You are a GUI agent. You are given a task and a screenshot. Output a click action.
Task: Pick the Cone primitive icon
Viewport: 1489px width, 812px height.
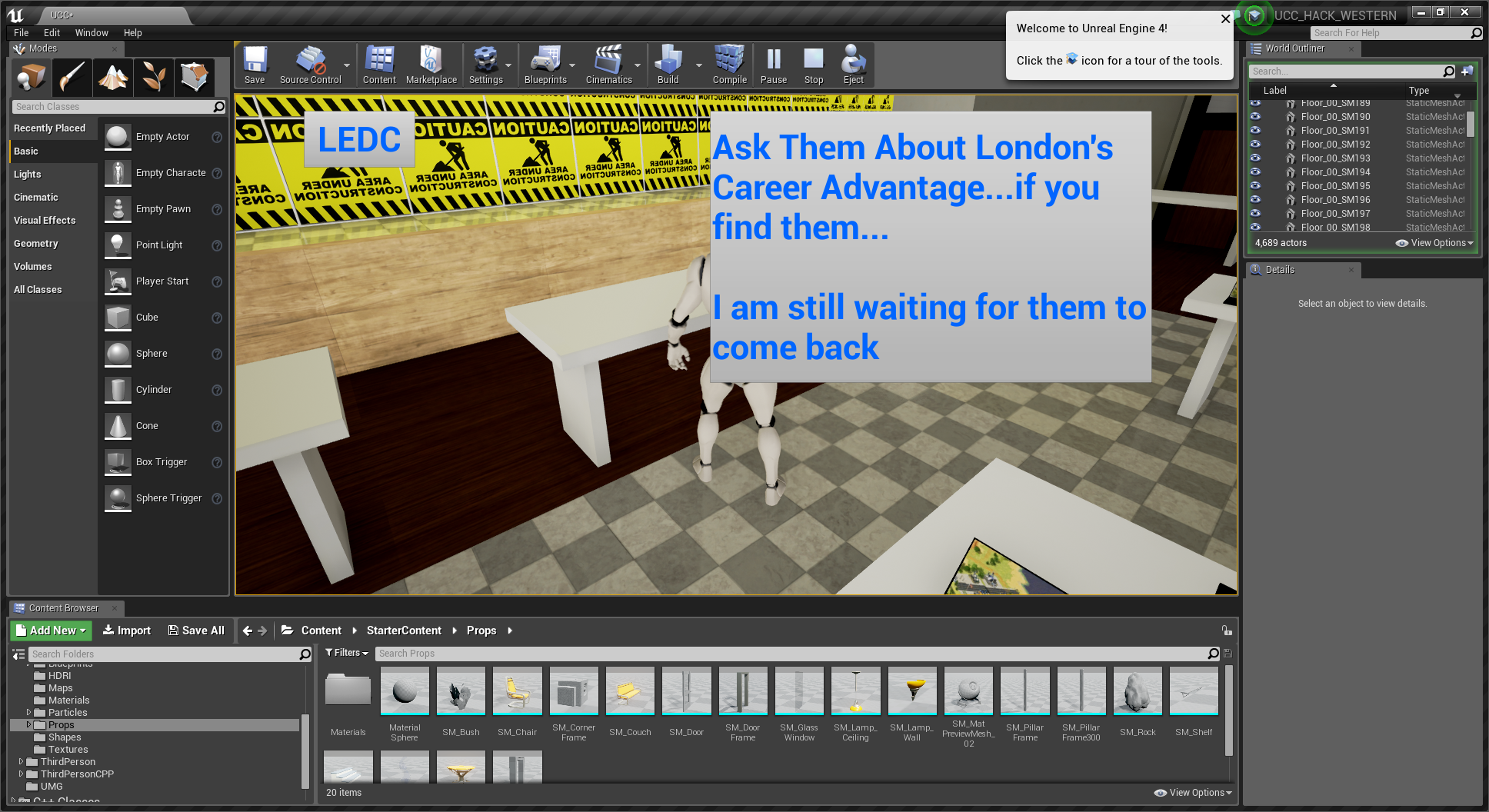coord(118,426)
